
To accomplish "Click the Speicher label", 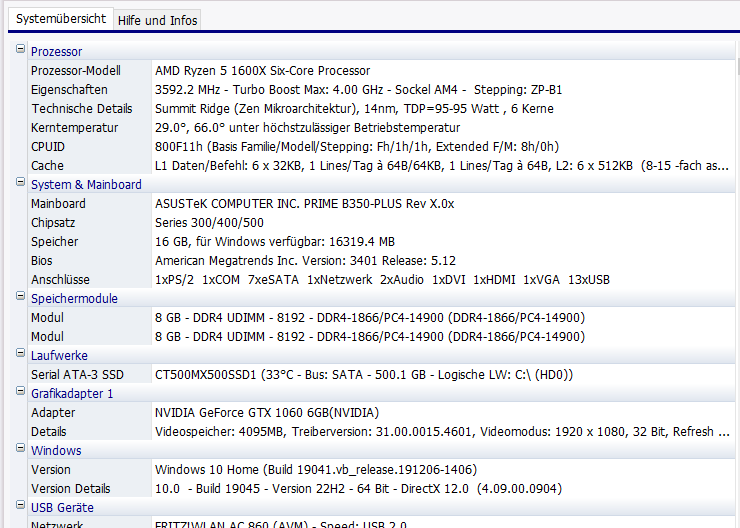I will (x=54, y=242).
